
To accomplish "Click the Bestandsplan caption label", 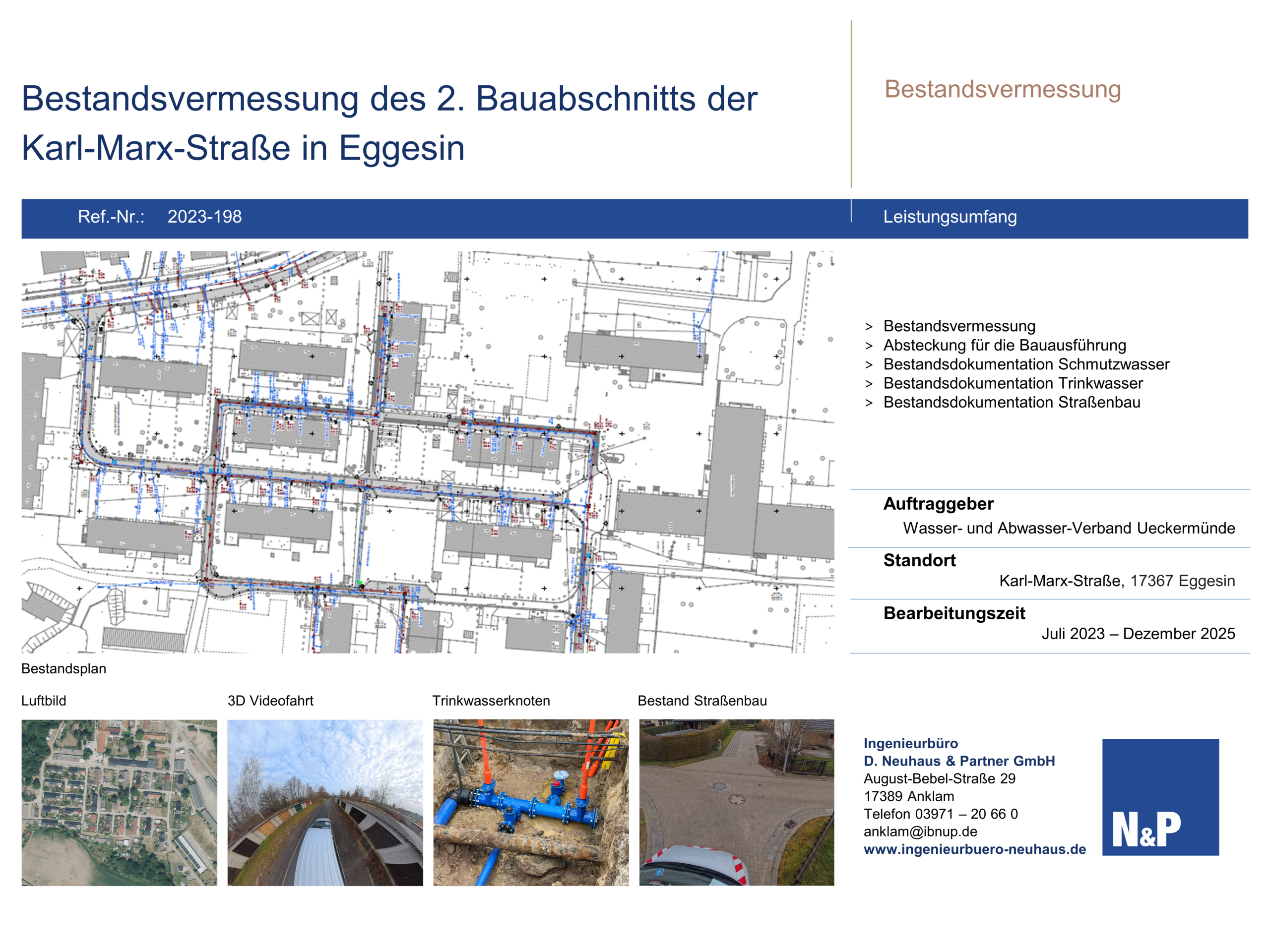I will tap(63, 668).
